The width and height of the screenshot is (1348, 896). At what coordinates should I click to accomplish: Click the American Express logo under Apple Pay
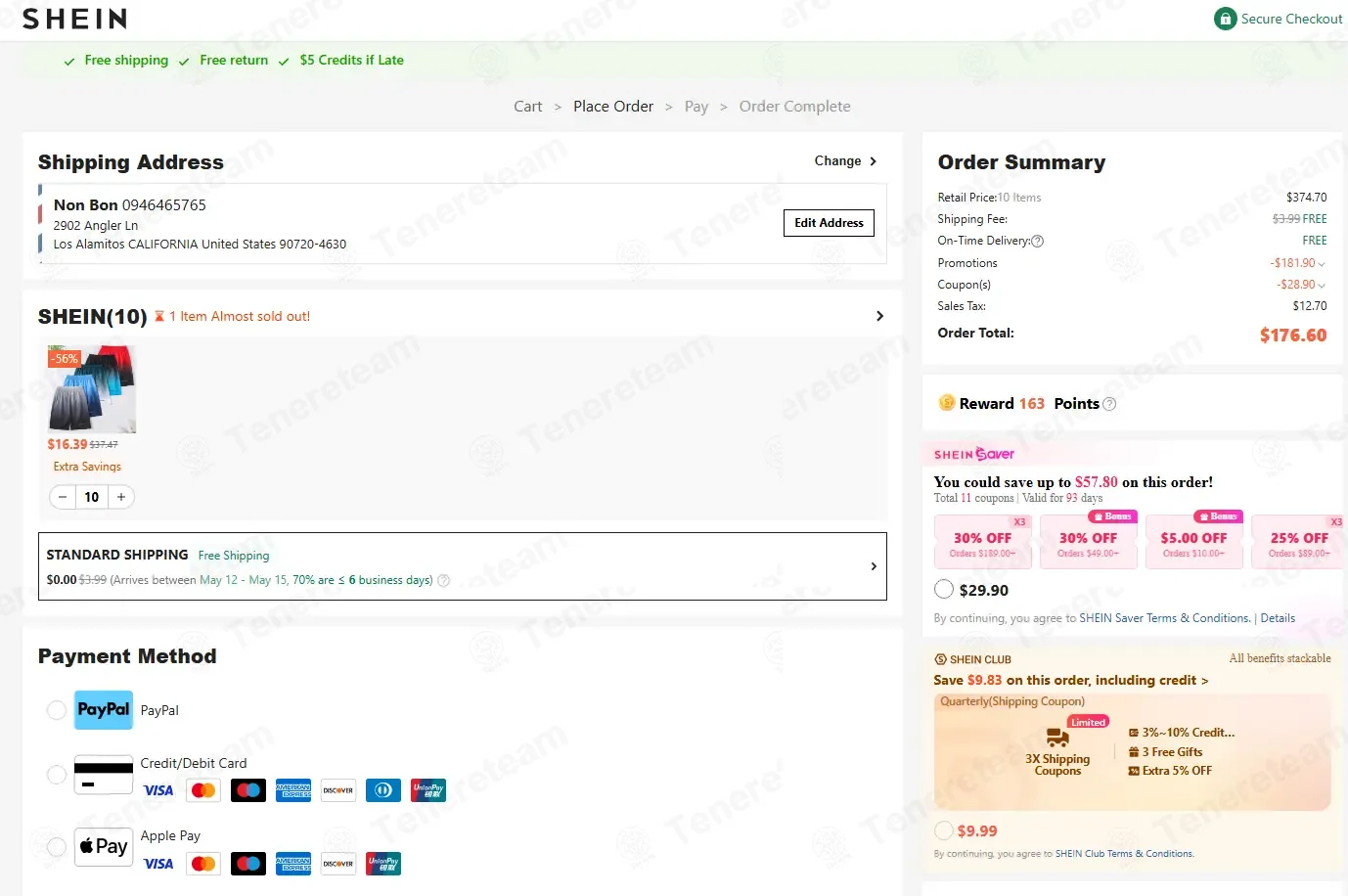pyautogui.click(x=293, y=864)
